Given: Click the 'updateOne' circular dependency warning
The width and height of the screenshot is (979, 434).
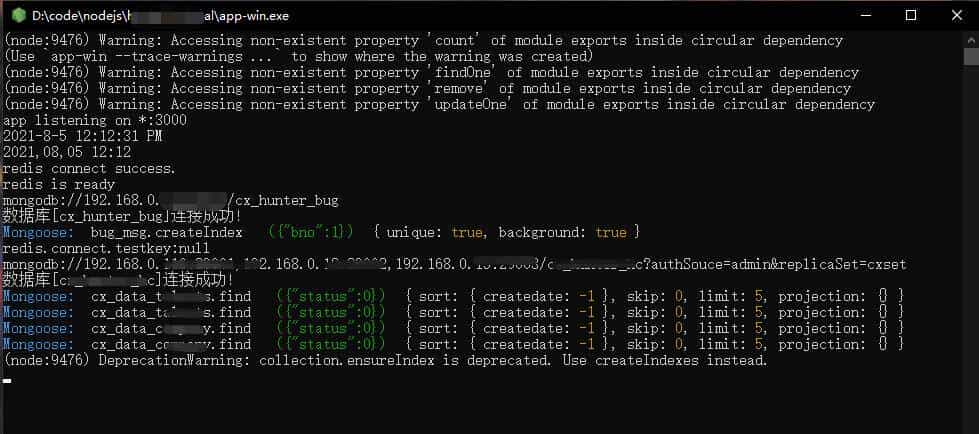Looking at the screenshot, I should coord(440,104).
